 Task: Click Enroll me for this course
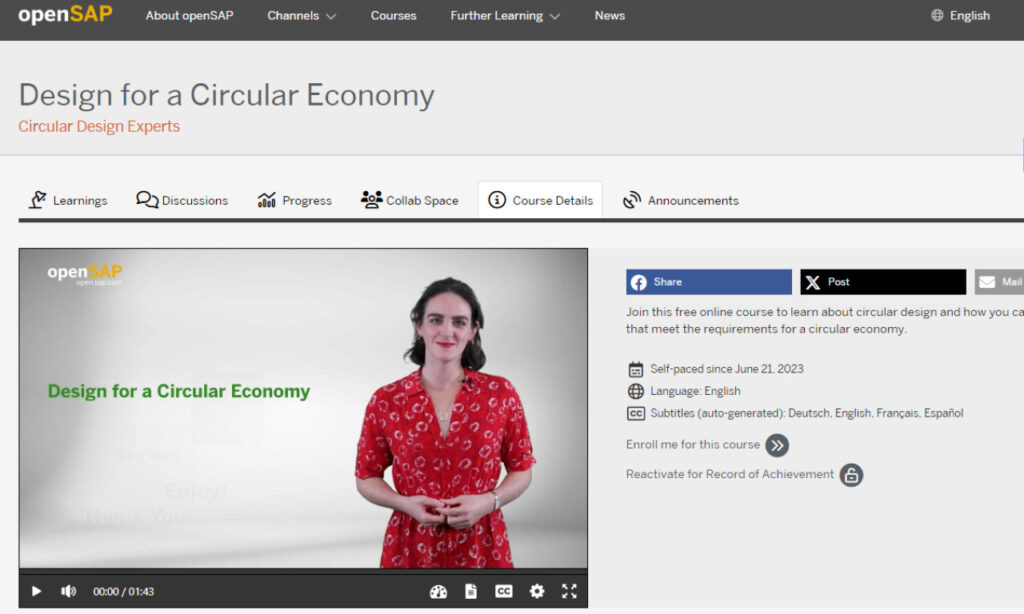pos(693,445)
